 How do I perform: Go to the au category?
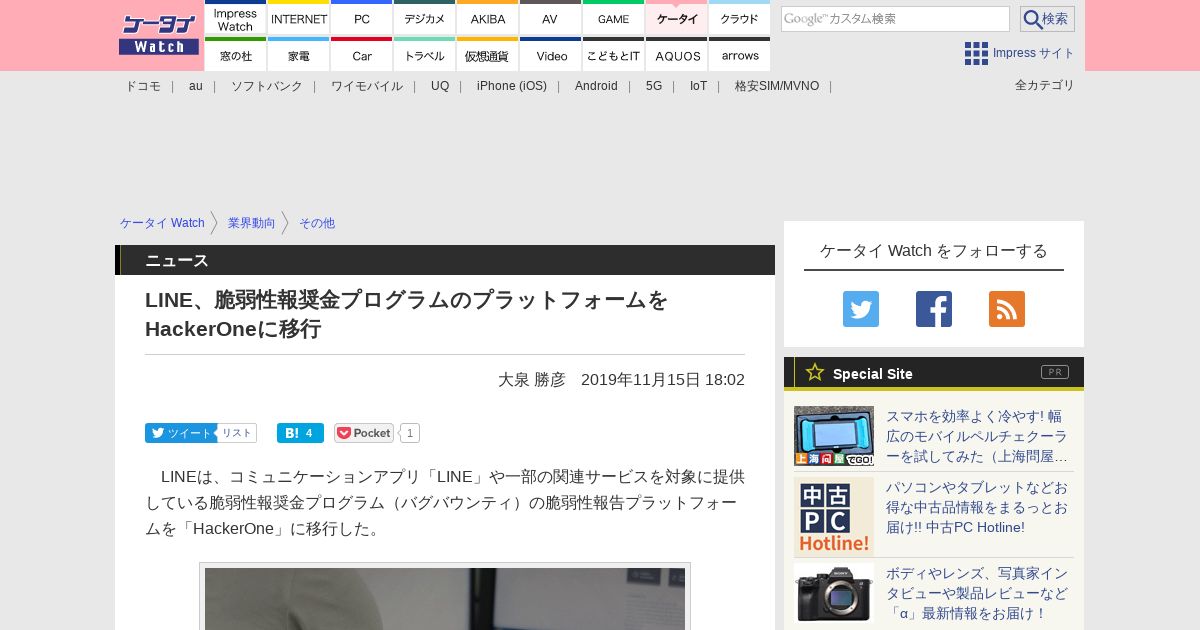click(x=196, y=86)
